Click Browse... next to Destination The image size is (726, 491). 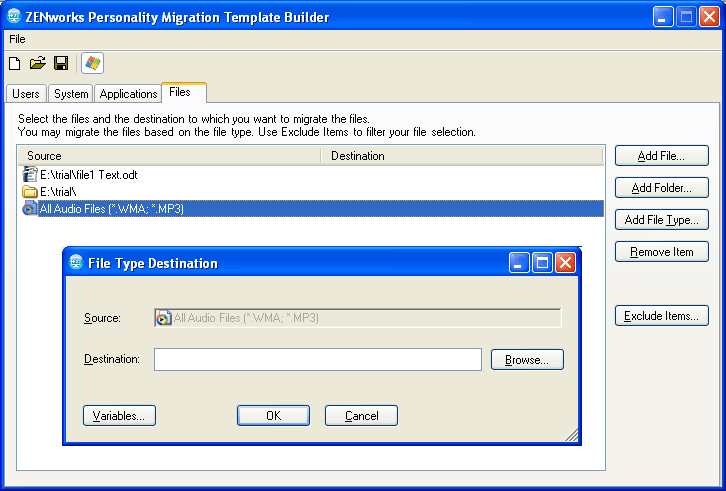click(527, 359)
